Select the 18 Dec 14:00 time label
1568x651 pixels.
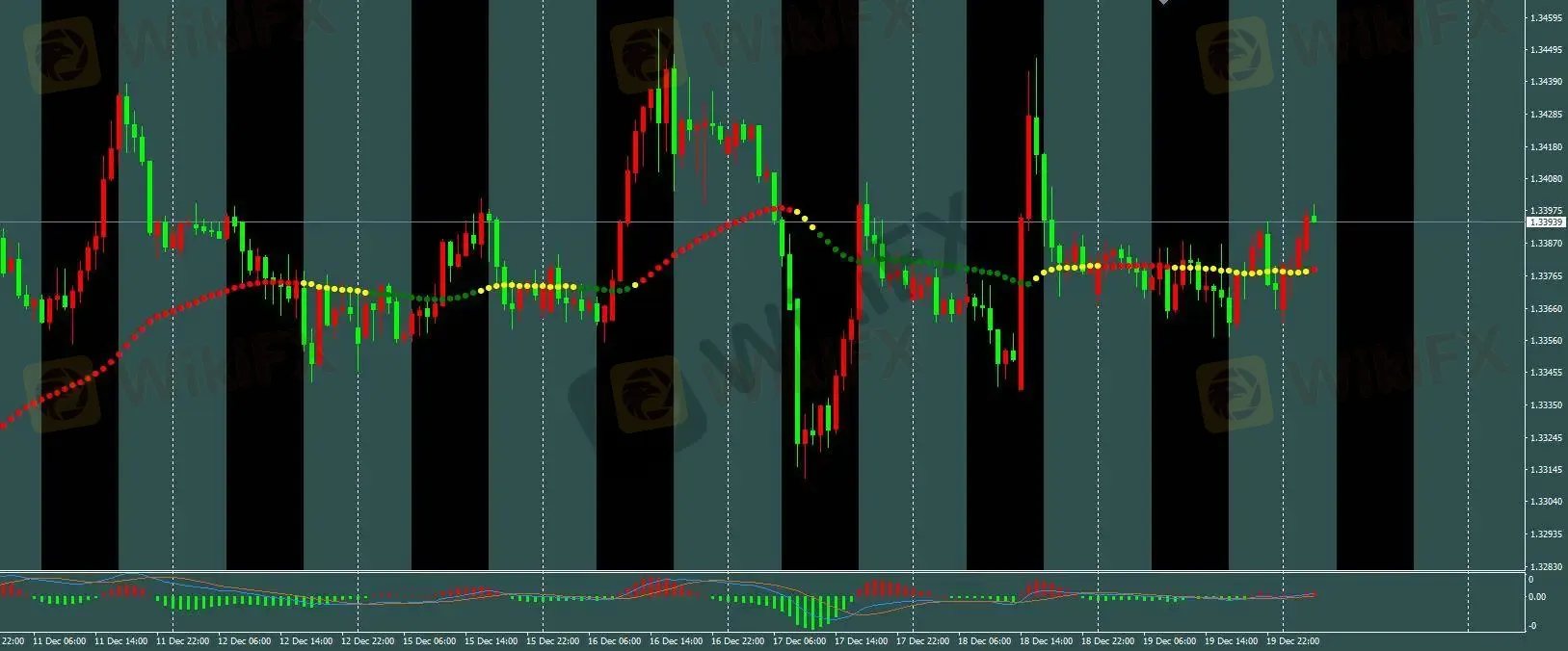click(1045, 640)
